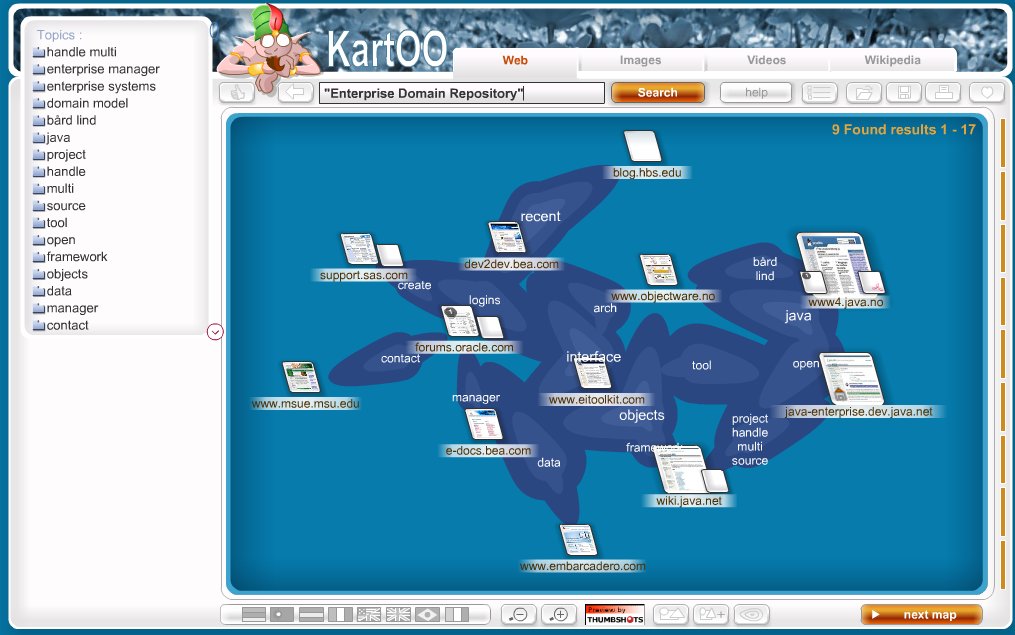Click the save floppy disk icon
The image size is (1015, 635).
(x=903, y=93)
